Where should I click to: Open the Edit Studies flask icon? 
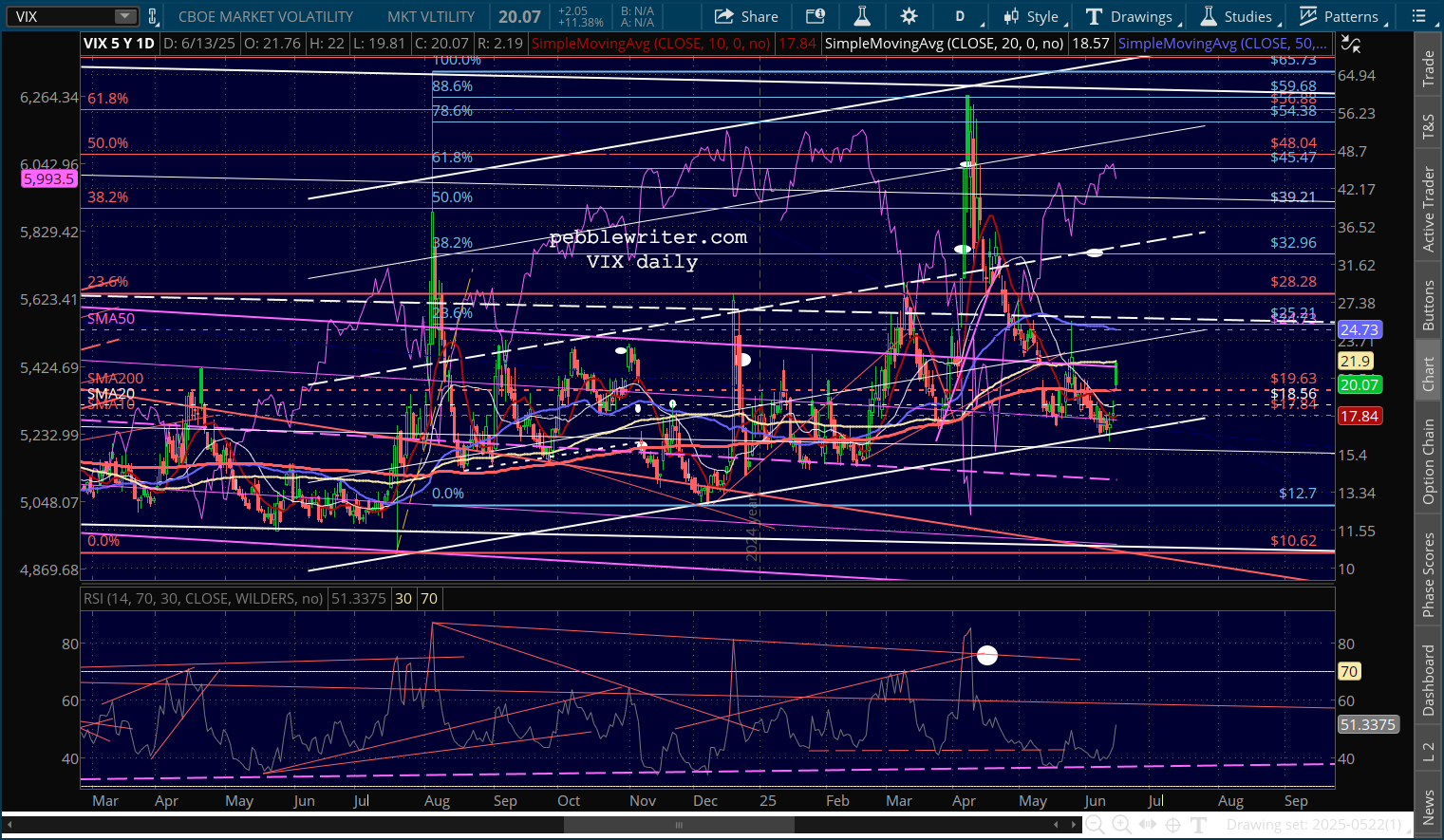pos(862,16)
